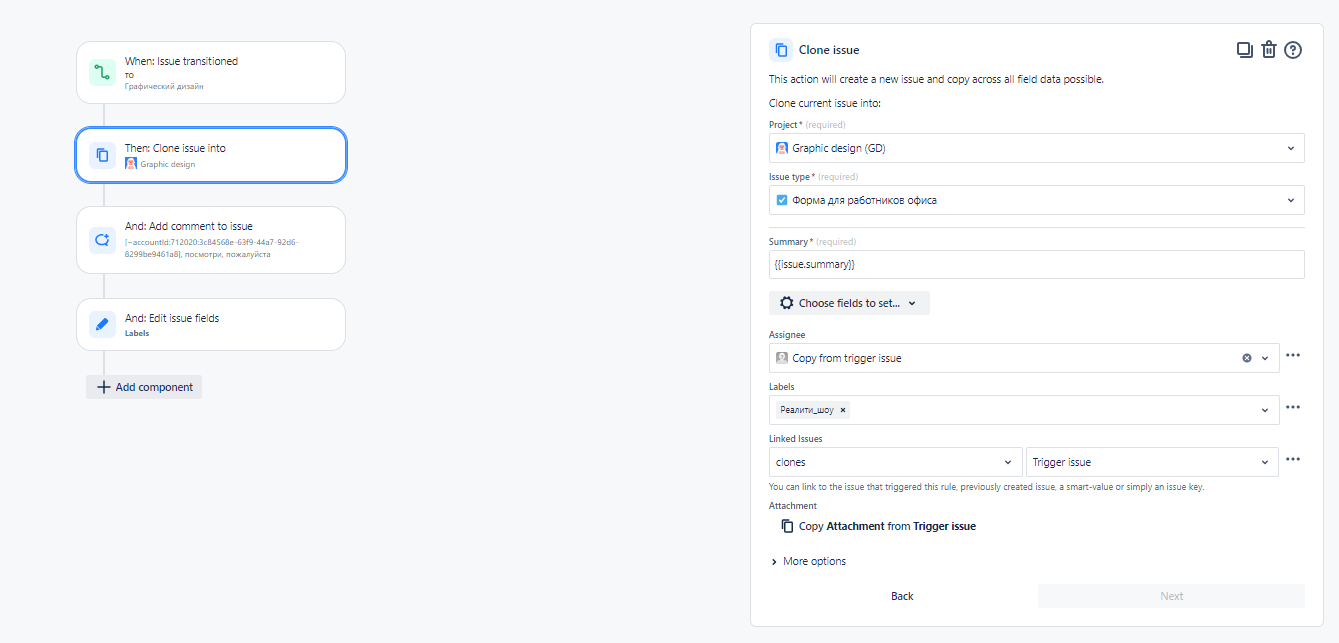1339x643 pixels.
Task: Open help for Clone issue action
Action: pyautogui.click(x=1293, y=50)
